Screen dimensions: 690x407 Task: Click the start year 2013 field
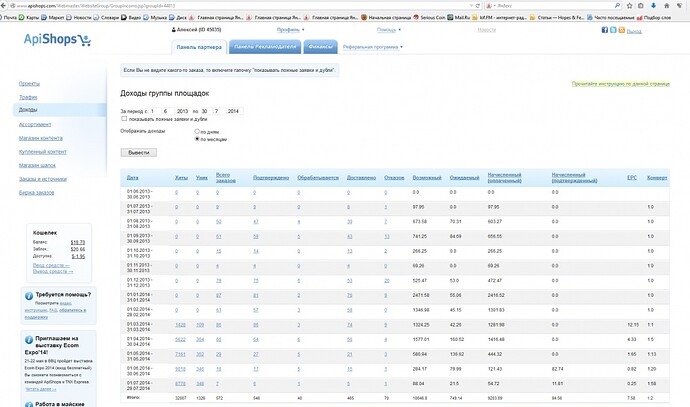coord(183,111)
